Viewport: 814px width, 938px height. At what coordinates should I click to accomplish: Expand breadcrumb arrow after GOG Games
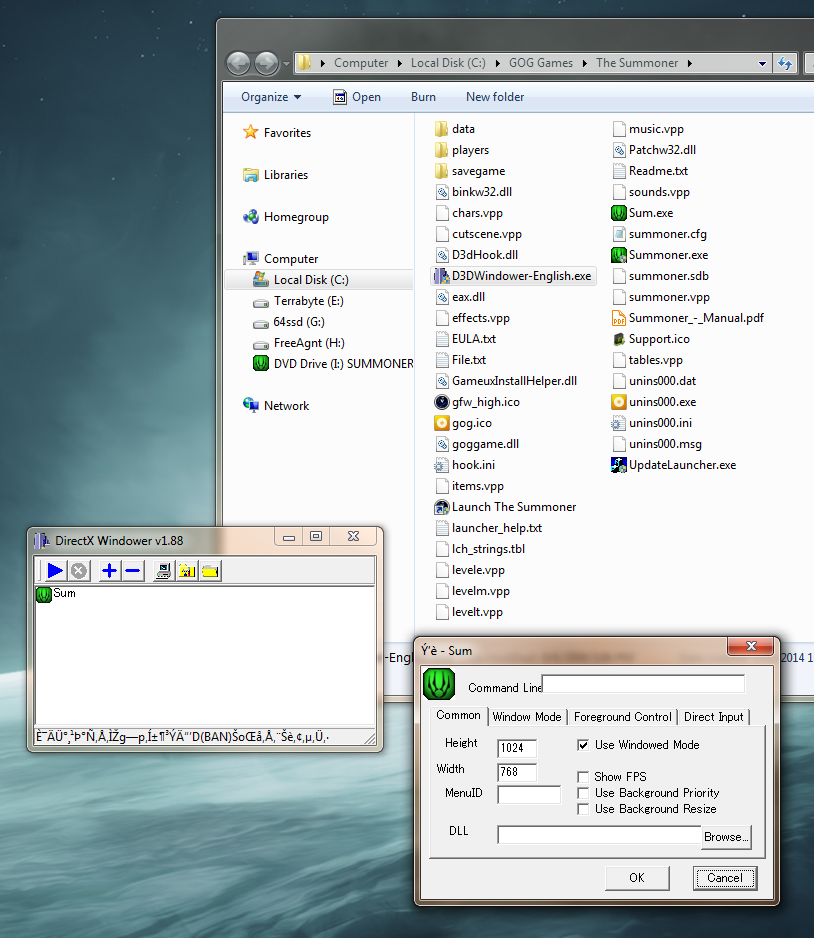[x=584, y=63]
